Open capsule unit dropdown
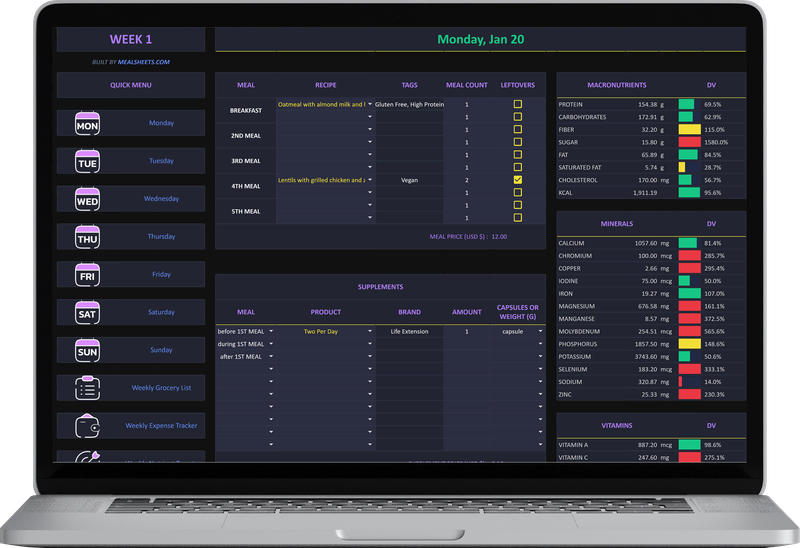 tap(540, 331)
